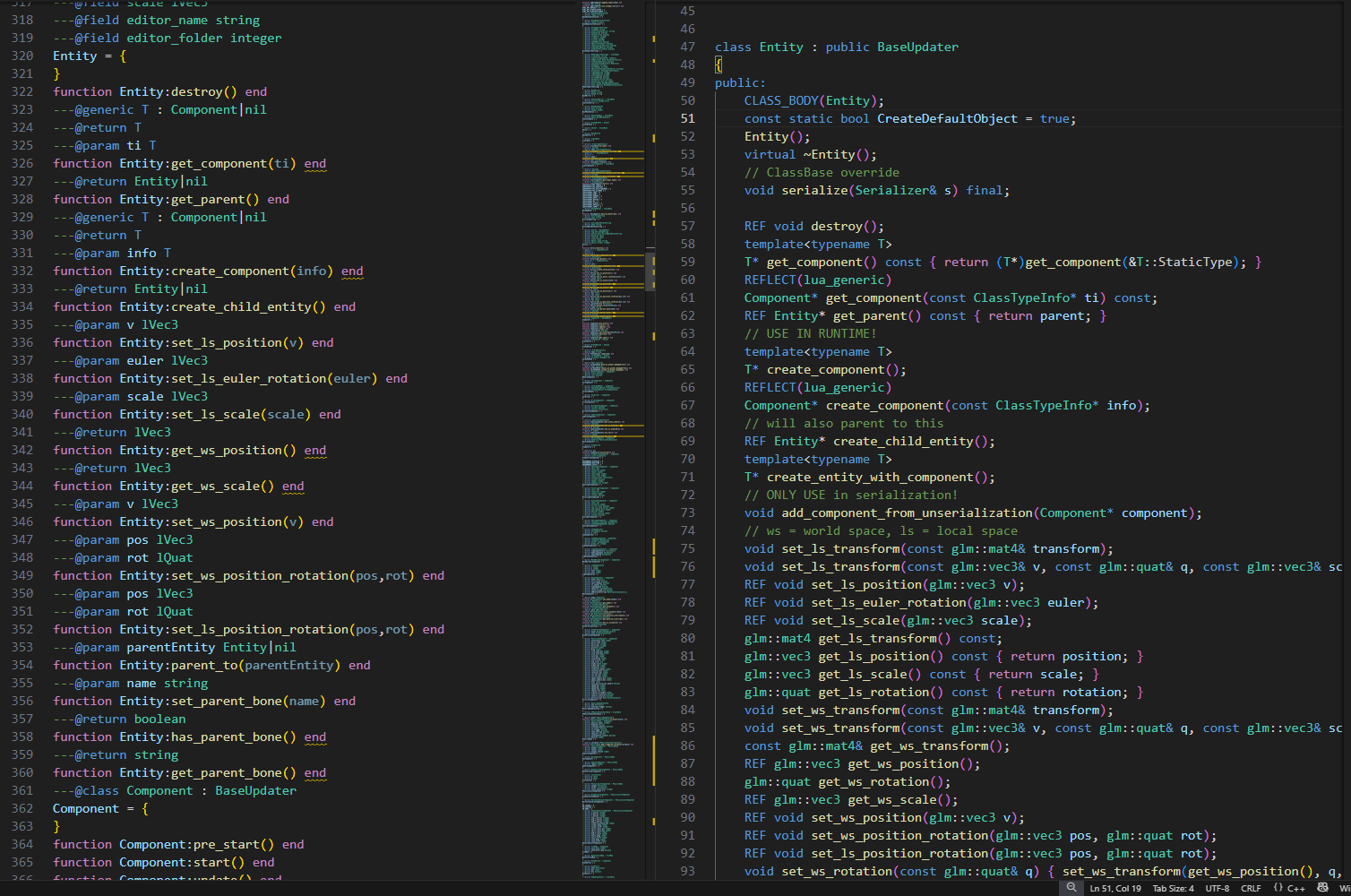The image size is (1351, 896).
Task: Open the C++ language mode selector
Action: (x=1289, y=889)
